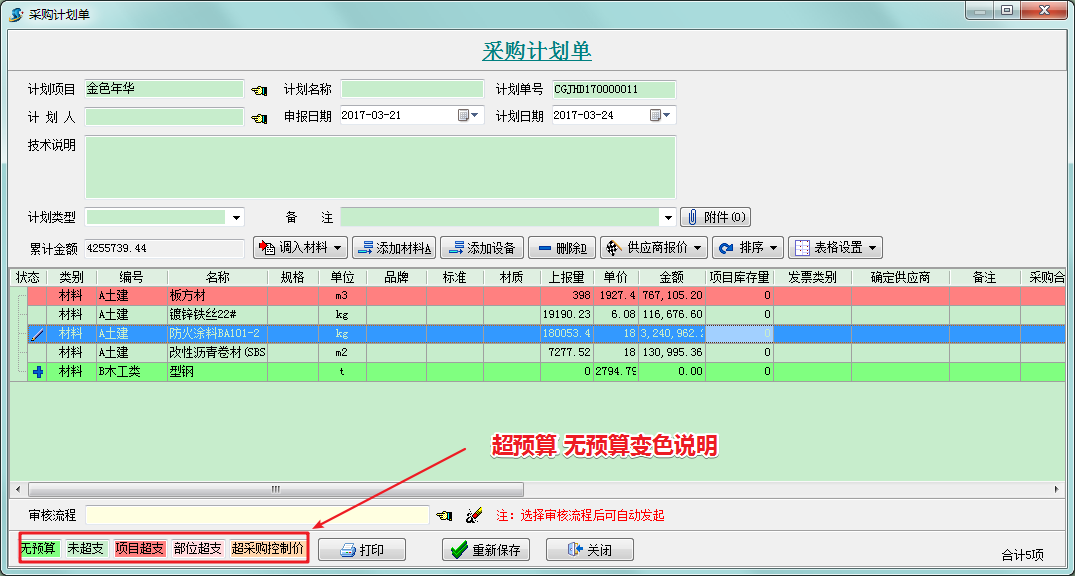Open the 供应商报价 dropdown button
Screen dimensions: 1075x576
point(654,248)
